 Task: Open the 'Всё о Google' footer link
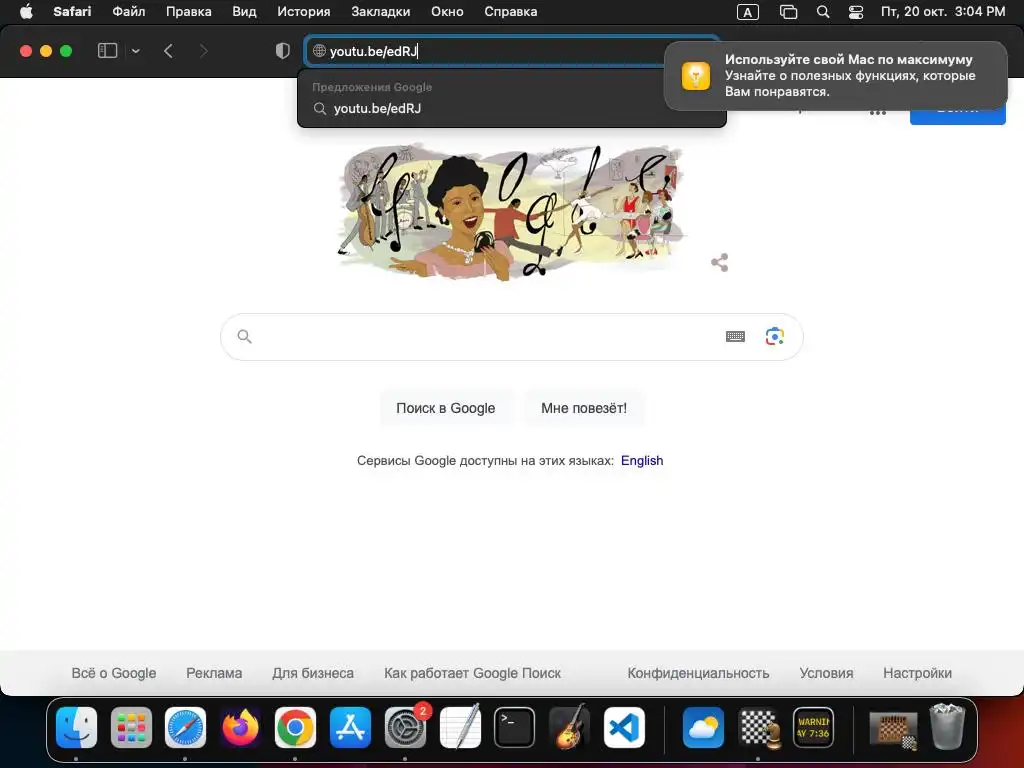click(x=114, y=673)
